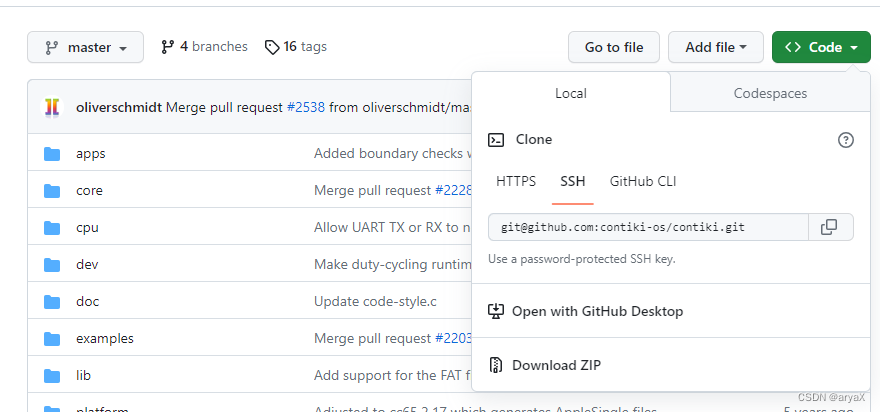Screen dimensions: 880x412
Task: Open the cpu folder
Action: point(87,227)
